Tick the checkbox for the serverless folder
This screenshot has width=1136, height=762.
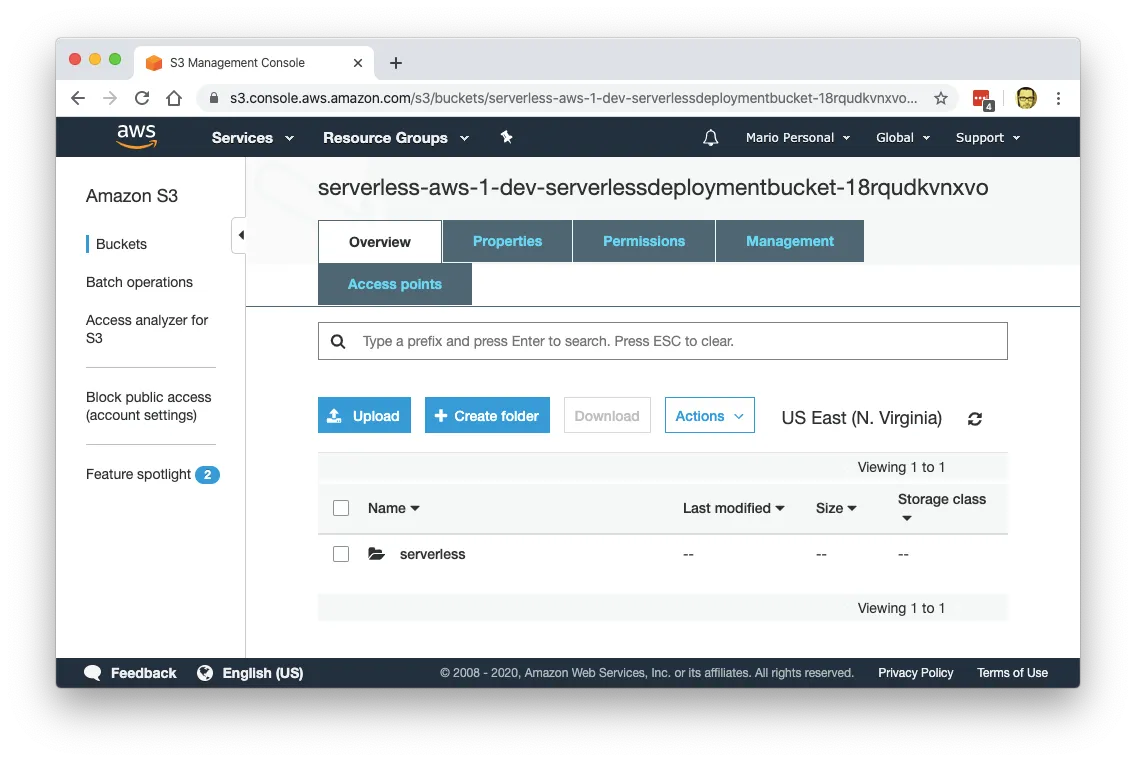[x=341, y=554]
